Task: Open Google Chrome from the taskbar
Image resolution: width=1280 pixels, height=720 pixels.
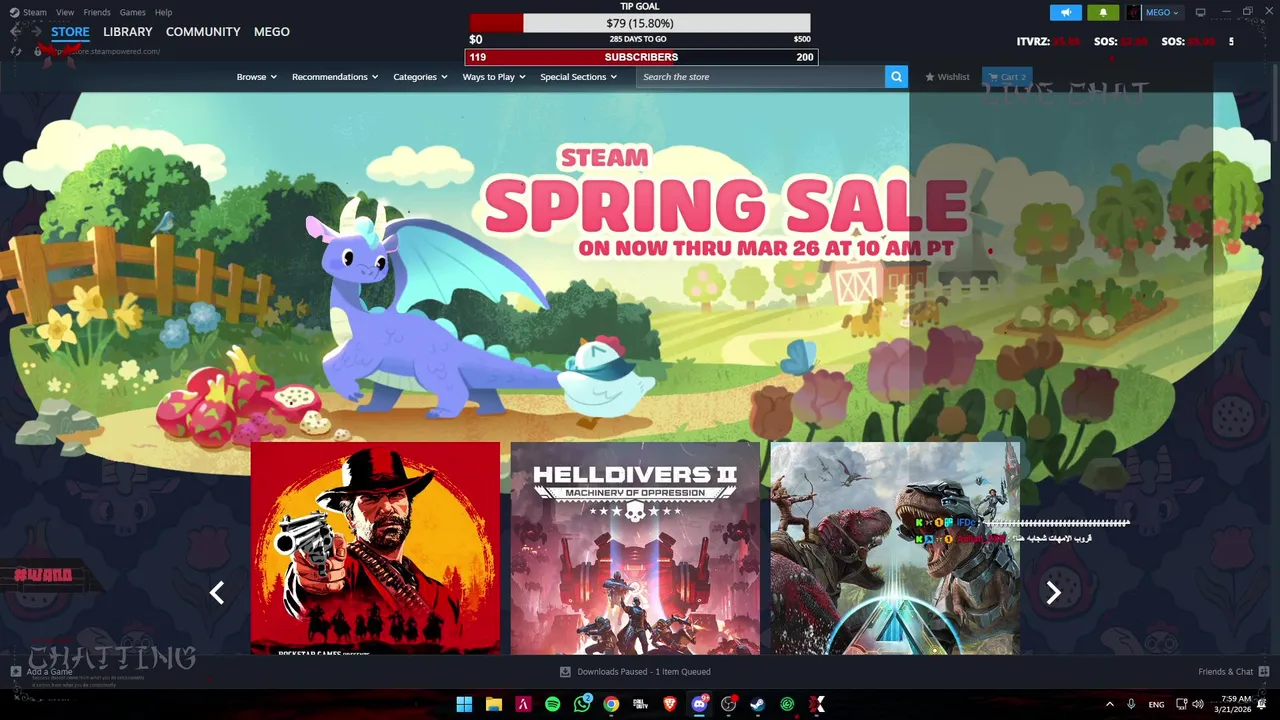Action: tap(611, 704)
